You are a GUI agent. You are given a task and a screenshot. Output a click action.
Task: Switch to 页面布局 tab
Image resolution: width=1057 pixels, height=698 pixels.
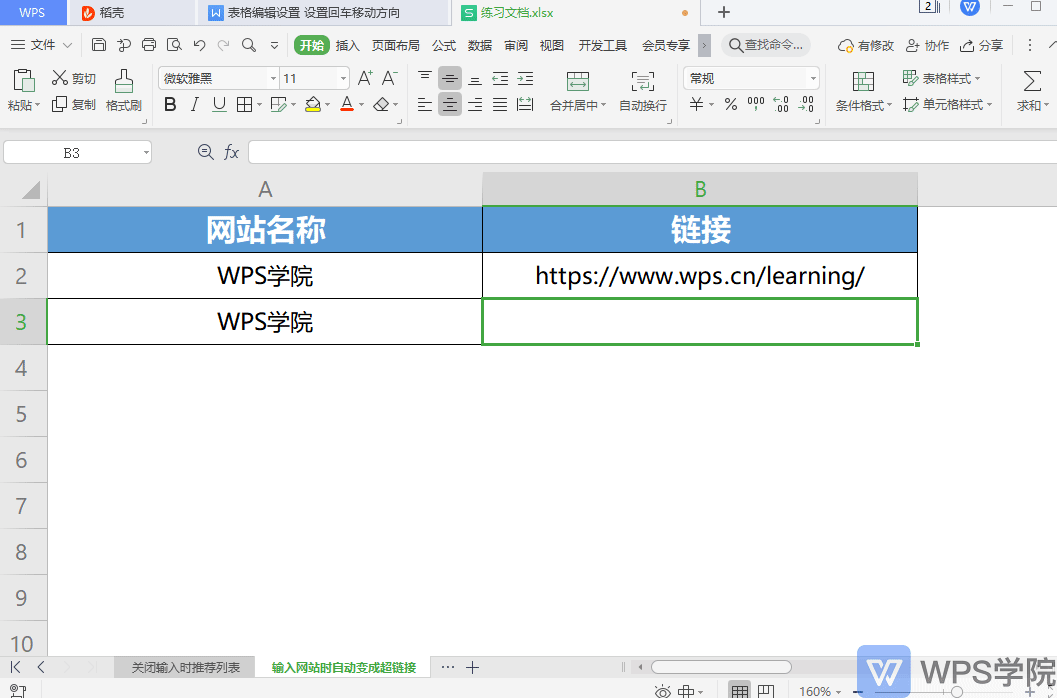pos(396,45)
